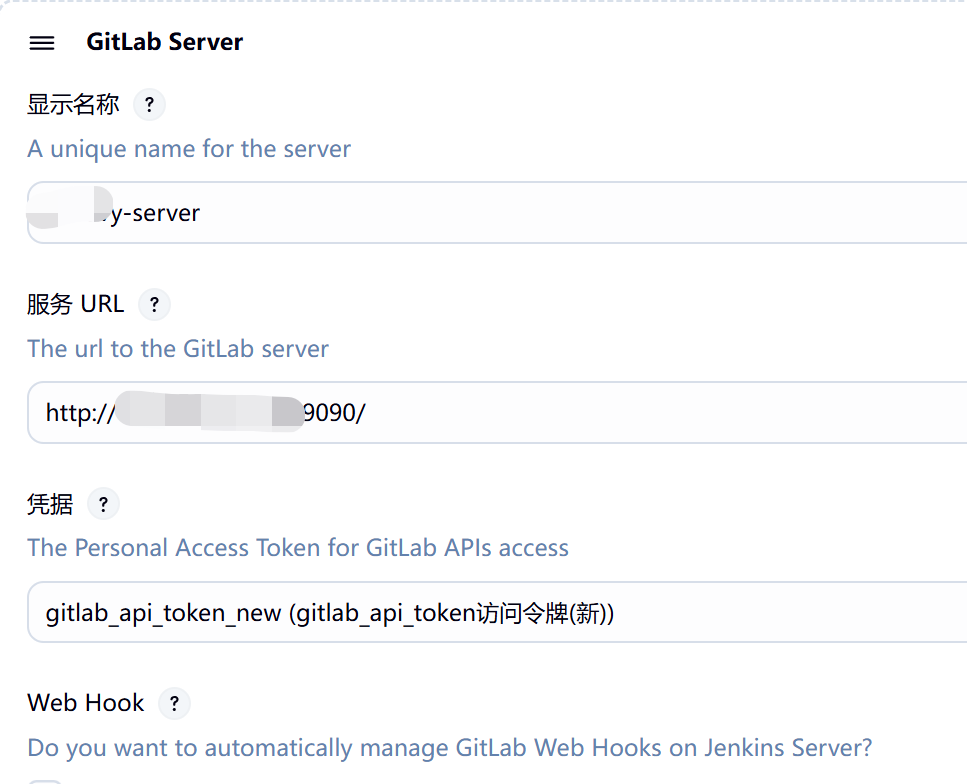Click the hamburger drag handle beside GitLab Server
The image size is (967, 784).
42,43
